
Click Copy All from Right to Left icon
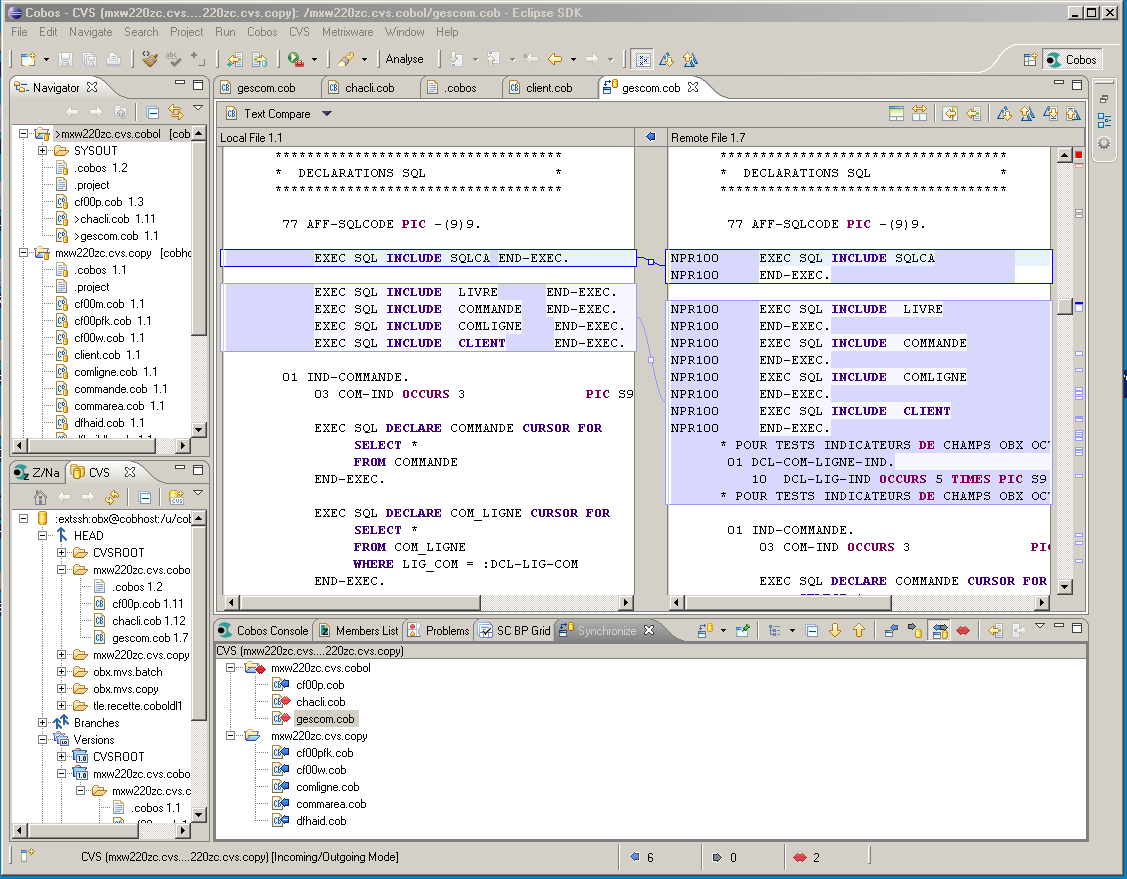click(950, 114)
